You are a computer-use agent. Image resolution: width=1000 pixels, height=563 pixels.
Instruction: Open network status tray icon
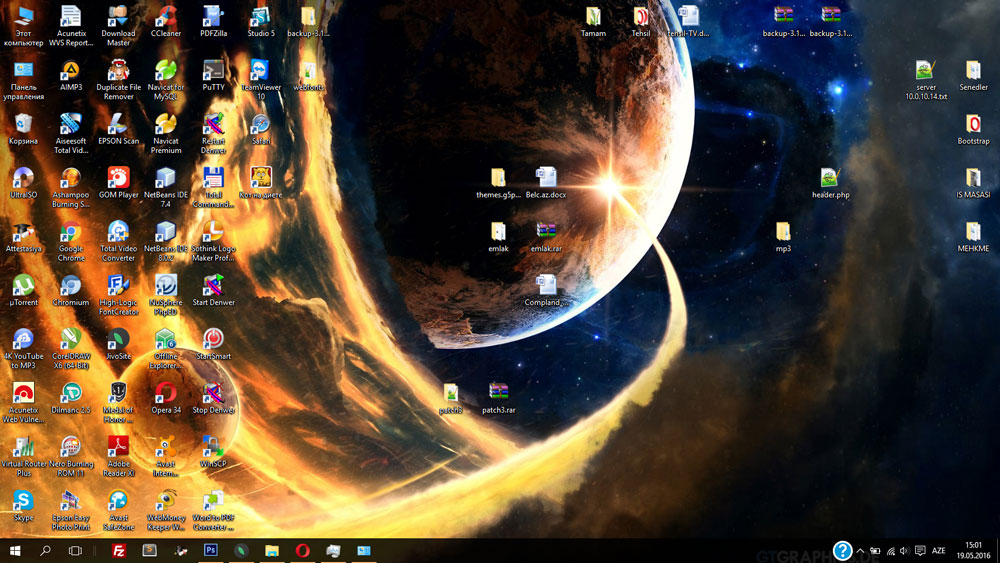tap(890, 551)
